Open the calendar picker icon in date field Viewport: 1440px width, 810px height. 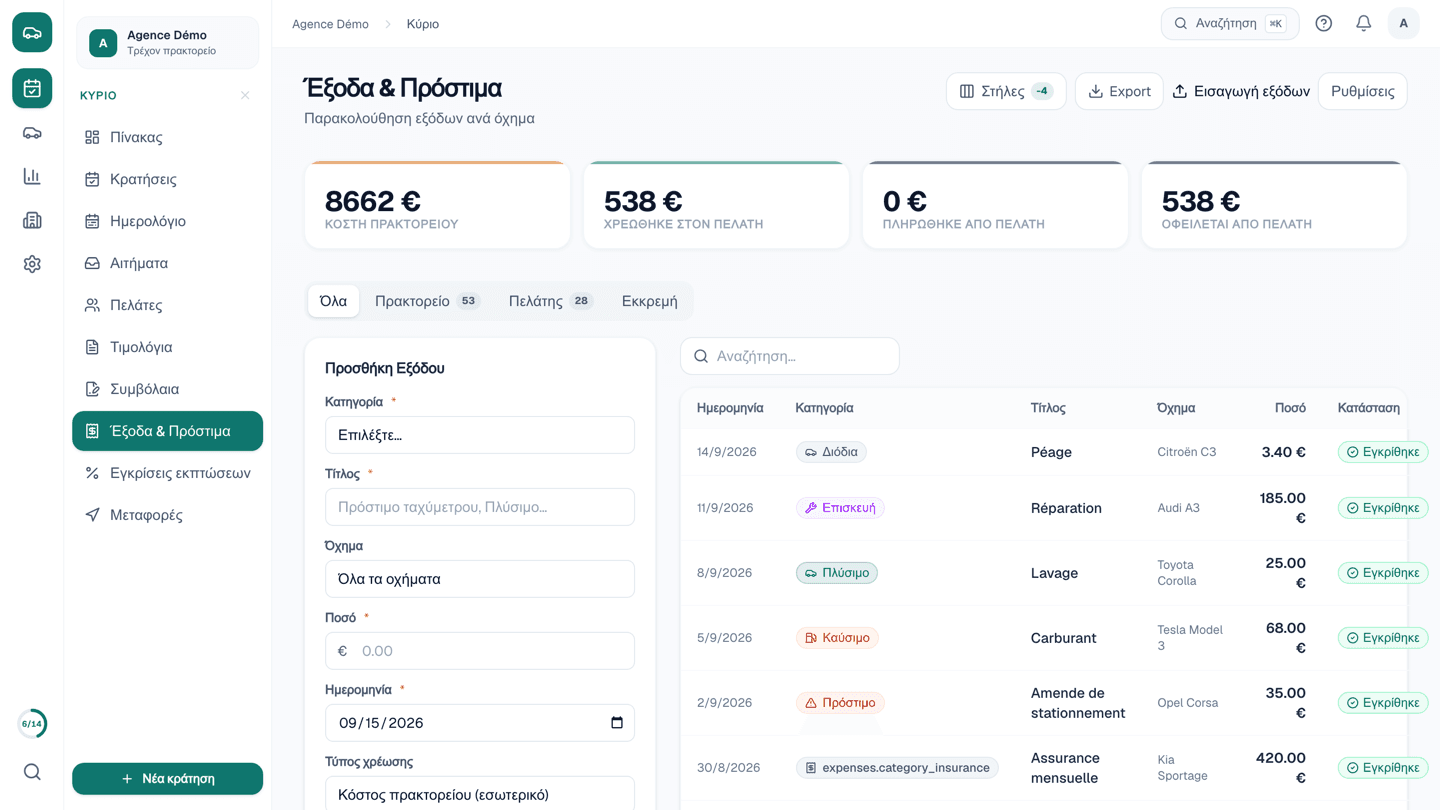click(617, 723)
